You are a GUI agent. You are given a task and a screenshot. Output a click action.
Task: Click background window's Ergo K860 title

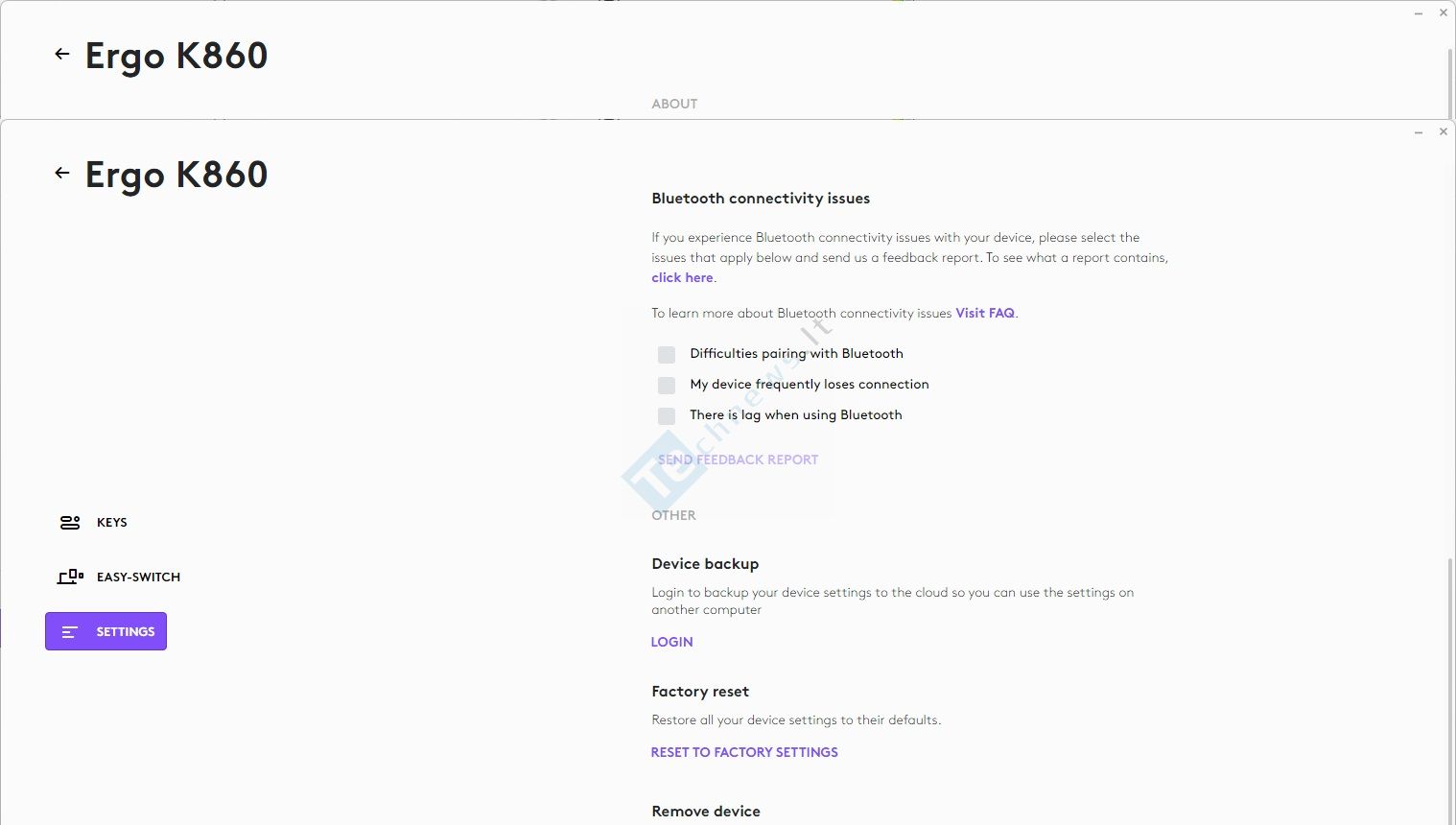pos(176,56)
